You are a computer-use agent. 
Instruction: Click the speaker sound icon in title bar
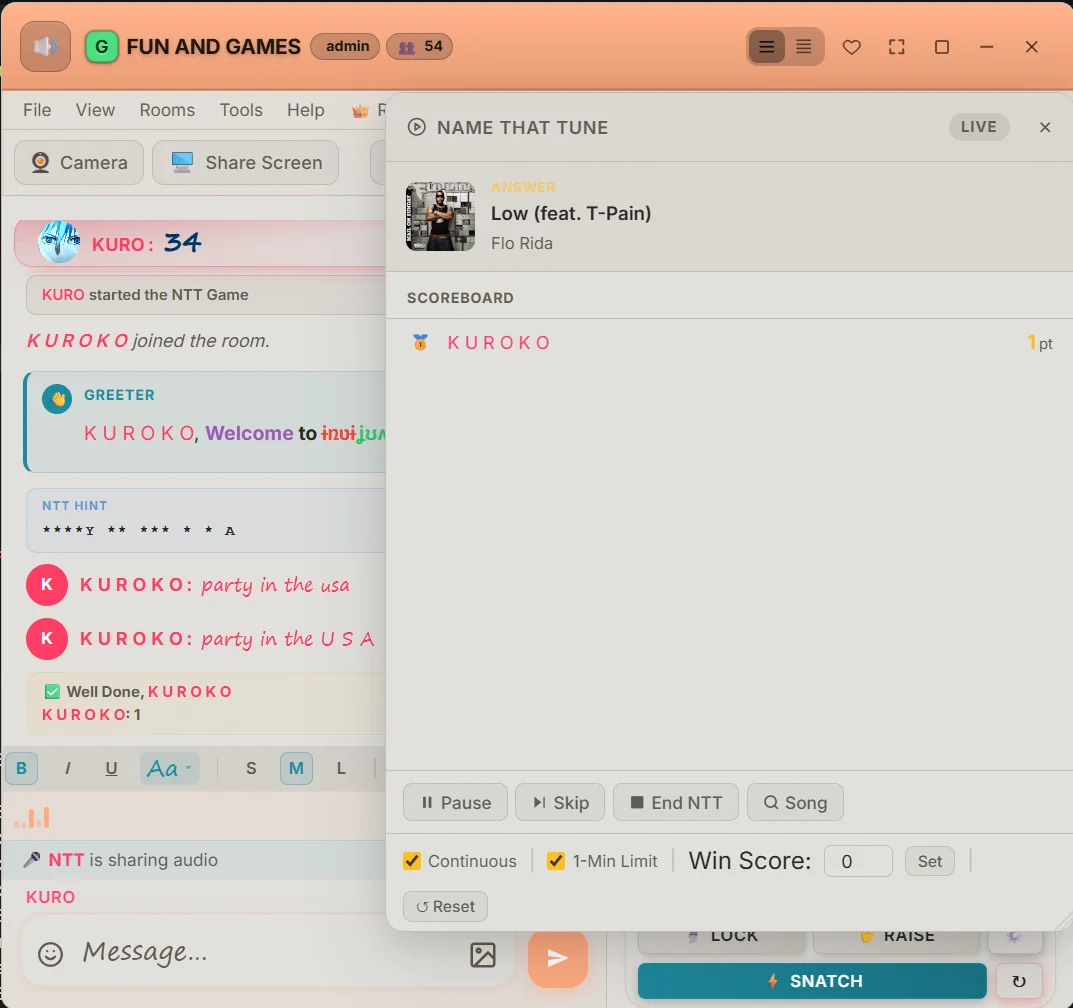(45, 47)
